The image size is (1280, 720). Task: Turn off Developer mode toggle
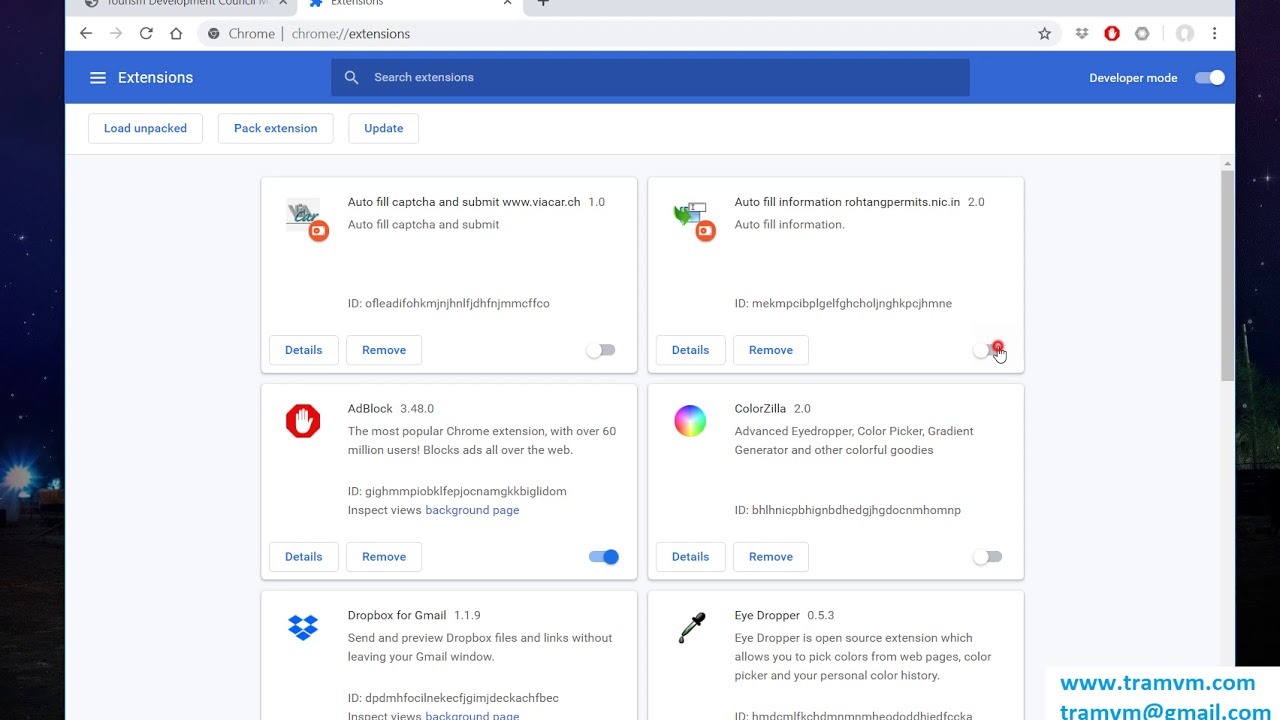tap(1209, 78)
